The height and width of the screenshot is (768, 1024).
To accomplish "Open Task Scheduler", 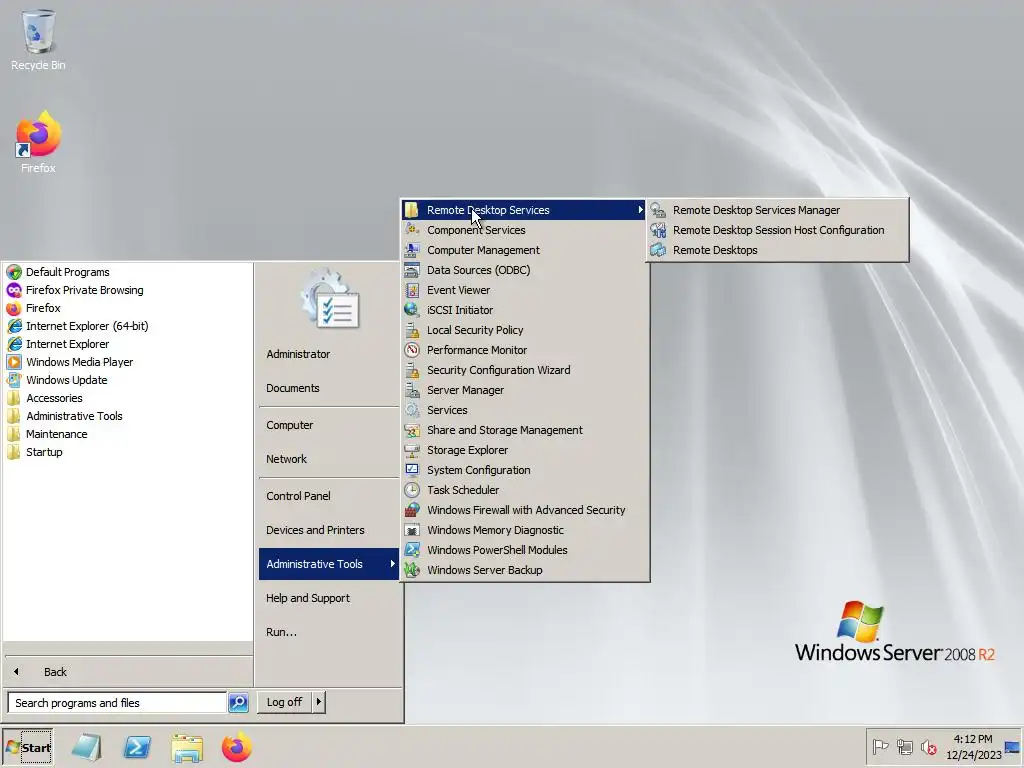I will tap(524, 490).
